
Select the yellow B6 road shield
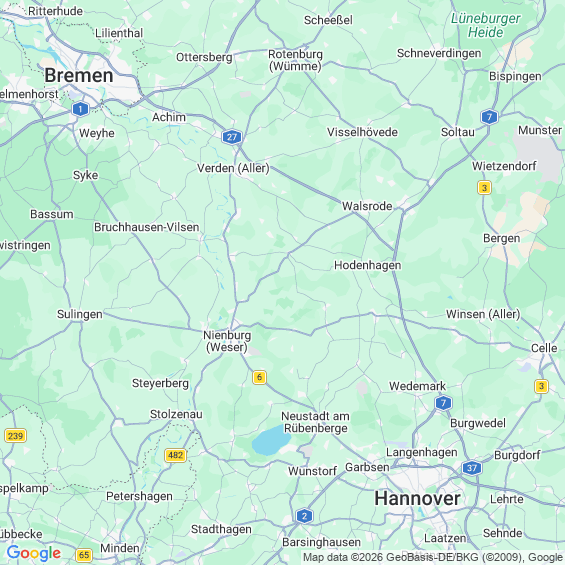[x=259, y=377]
